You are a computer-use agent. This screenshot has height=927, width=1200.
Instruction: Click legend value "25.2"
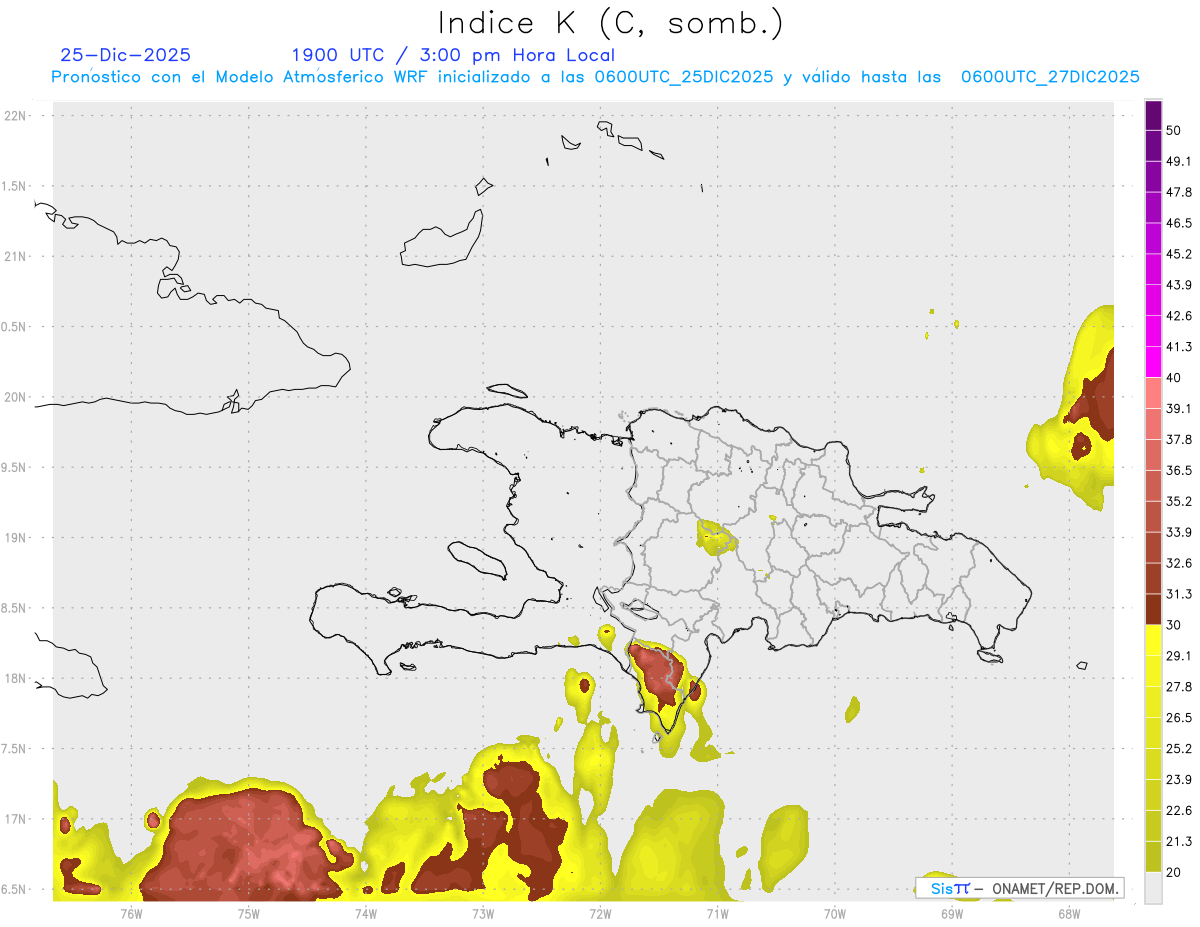1179,748
